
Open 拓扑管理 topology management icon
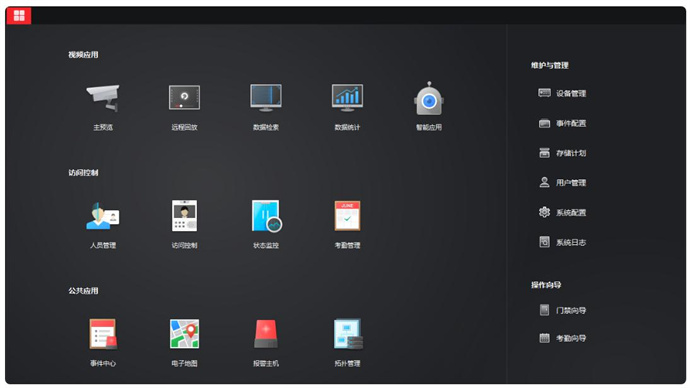pyautogui.click(x=348, y=334)
